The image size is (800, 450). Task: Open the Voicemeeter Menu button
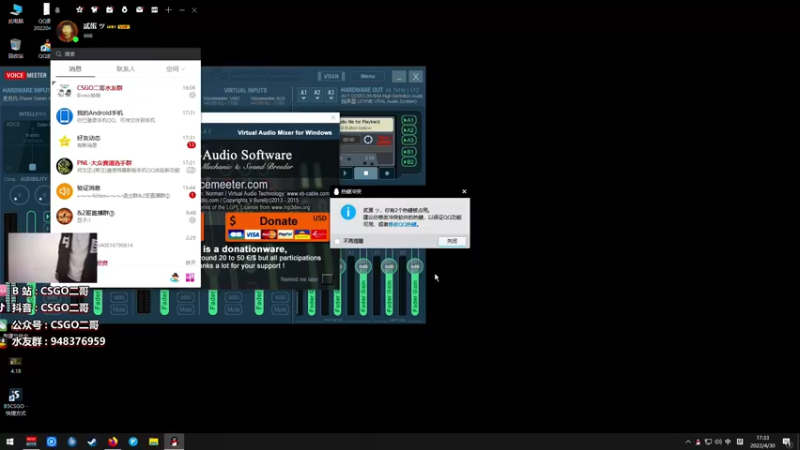pyautogui.click(x=367, y=76)
